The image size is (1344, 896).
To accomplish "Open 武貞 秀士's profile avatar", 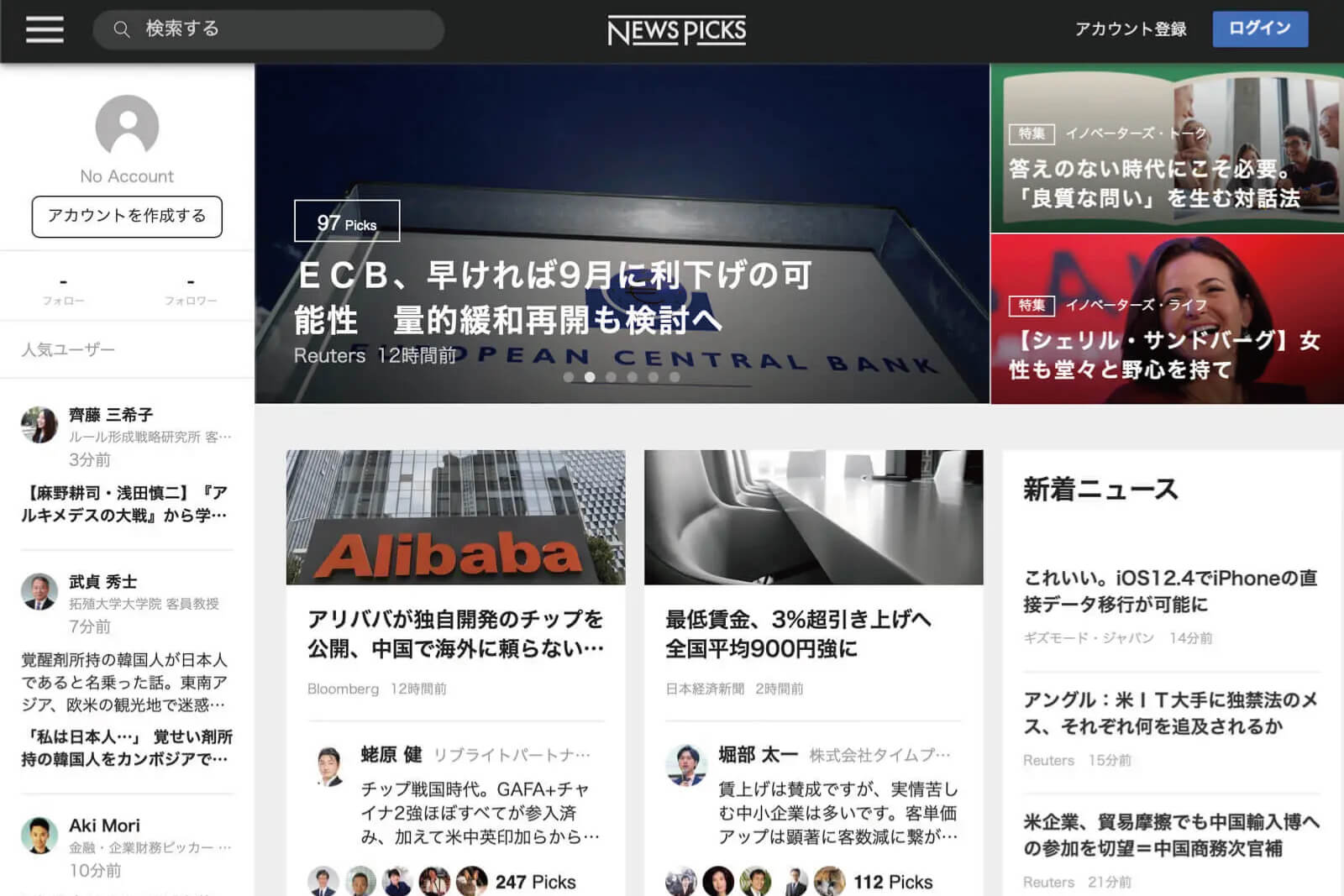I will click(39, 592).
